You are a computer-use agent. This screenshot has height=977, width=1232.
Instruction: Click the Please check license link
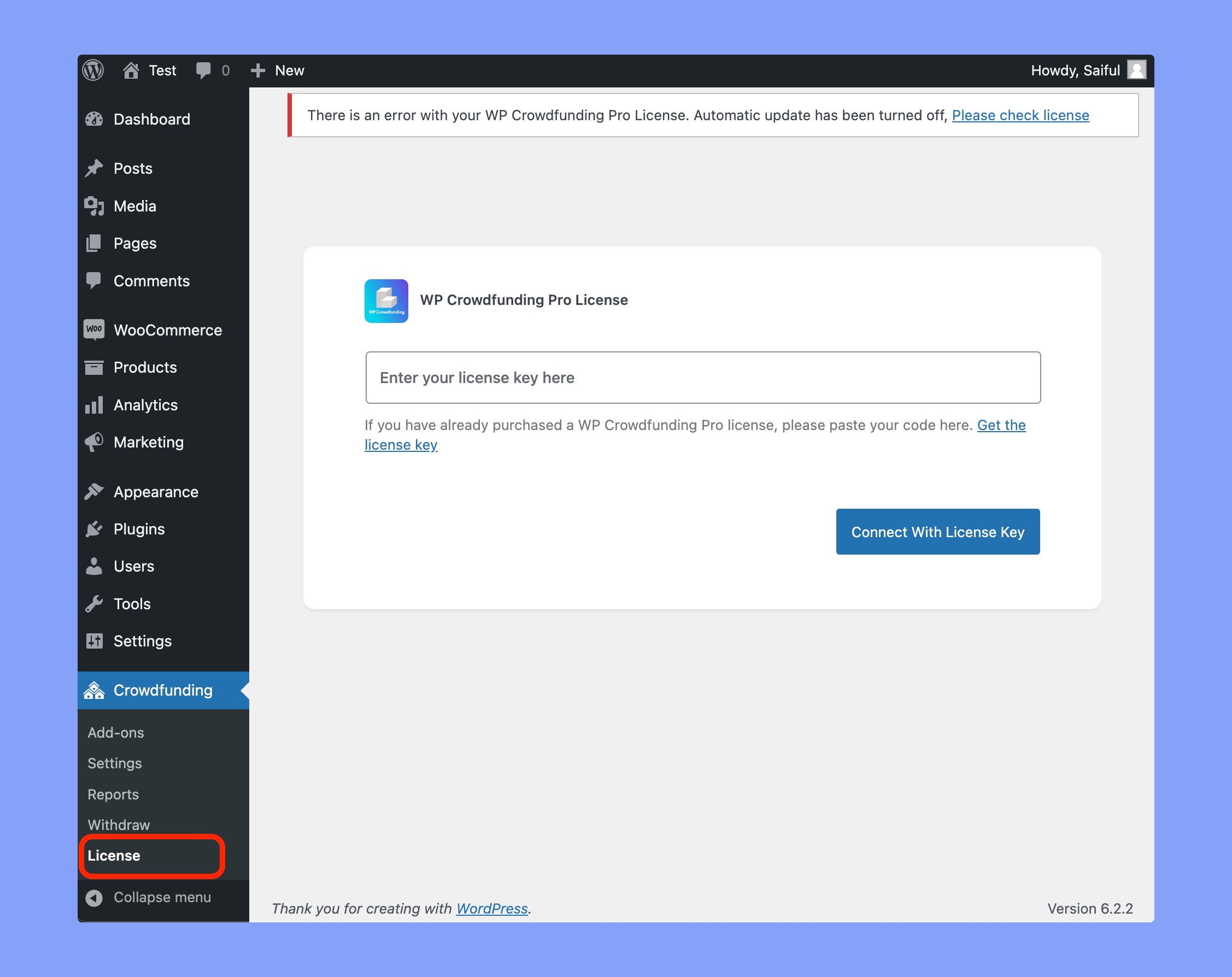1020,115
